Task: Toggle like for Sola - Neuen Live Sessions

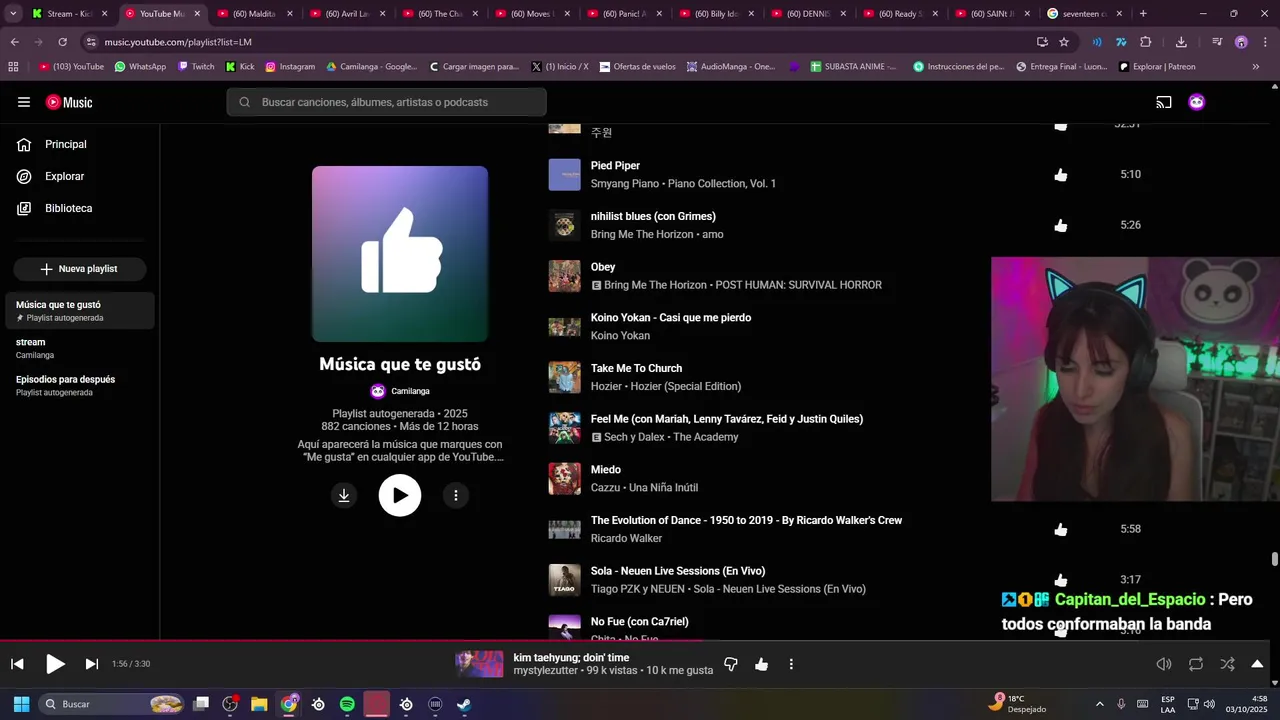Action: coord(1061,580)
